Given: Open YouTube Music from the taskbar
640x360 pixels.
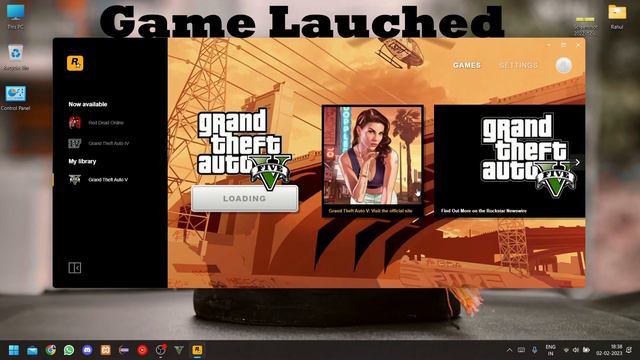Looking at the screenshot, I should [x=142, y=350].
